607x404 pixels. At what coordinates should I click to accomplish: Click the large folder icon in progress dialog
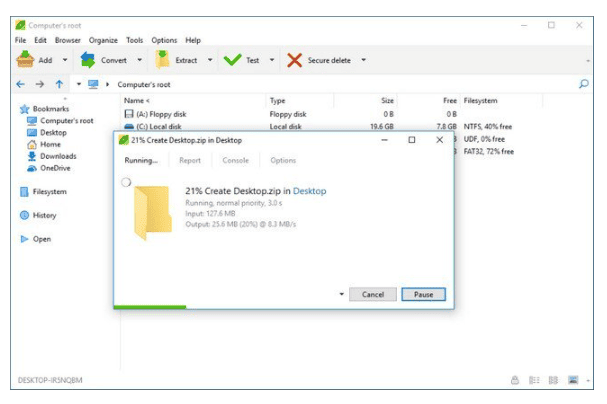point(153,212)
